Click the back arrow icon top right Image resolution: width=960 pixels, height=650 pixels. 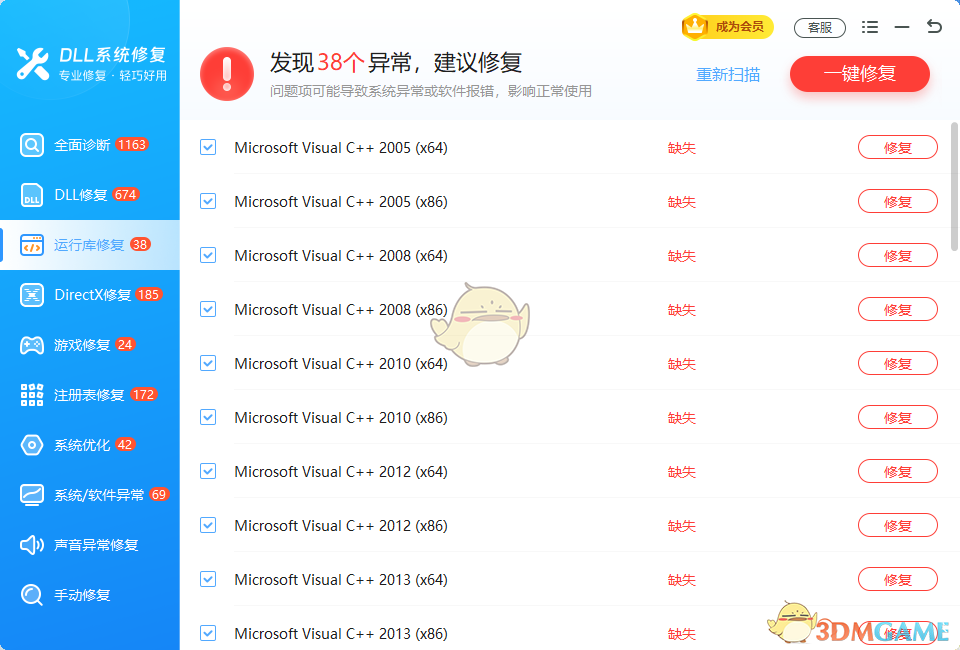(935, 27)
